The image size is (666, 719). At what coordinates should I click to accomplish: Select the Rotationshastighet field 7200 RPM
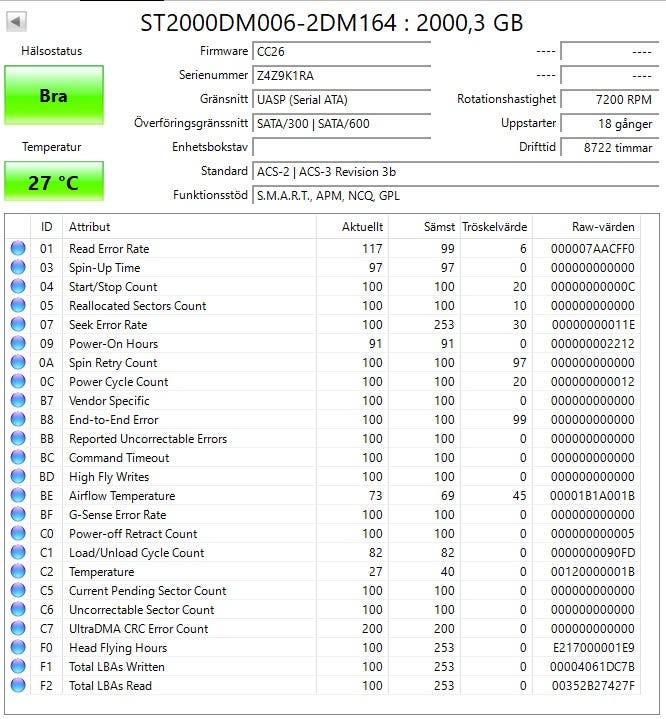[x=610, y=99]
